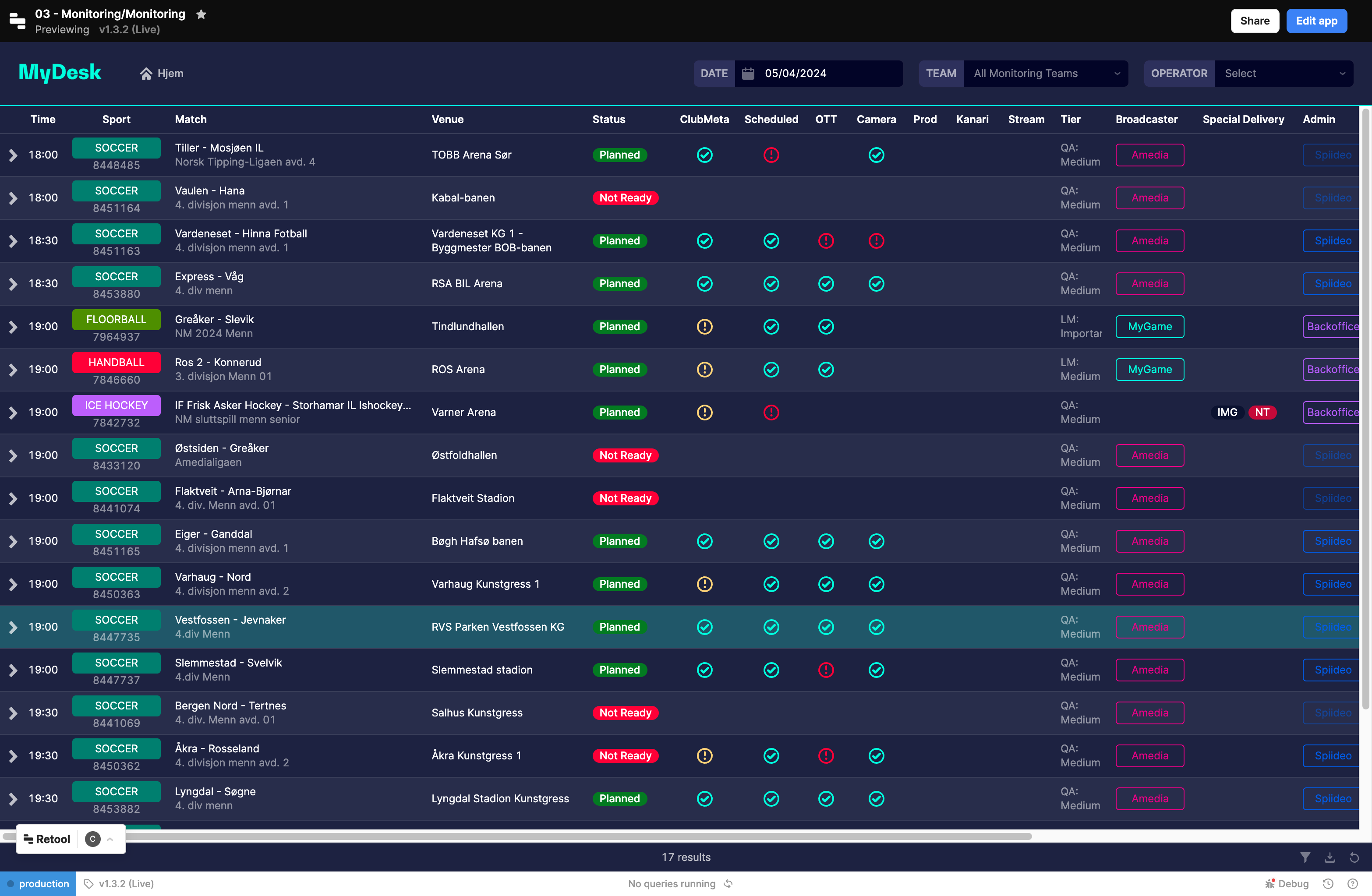Viewport: 1372px width, 896px height.
Task: Click the red Scheduled warning for Tiller - Mosjøen IL
Action: (x=771, y=155)
